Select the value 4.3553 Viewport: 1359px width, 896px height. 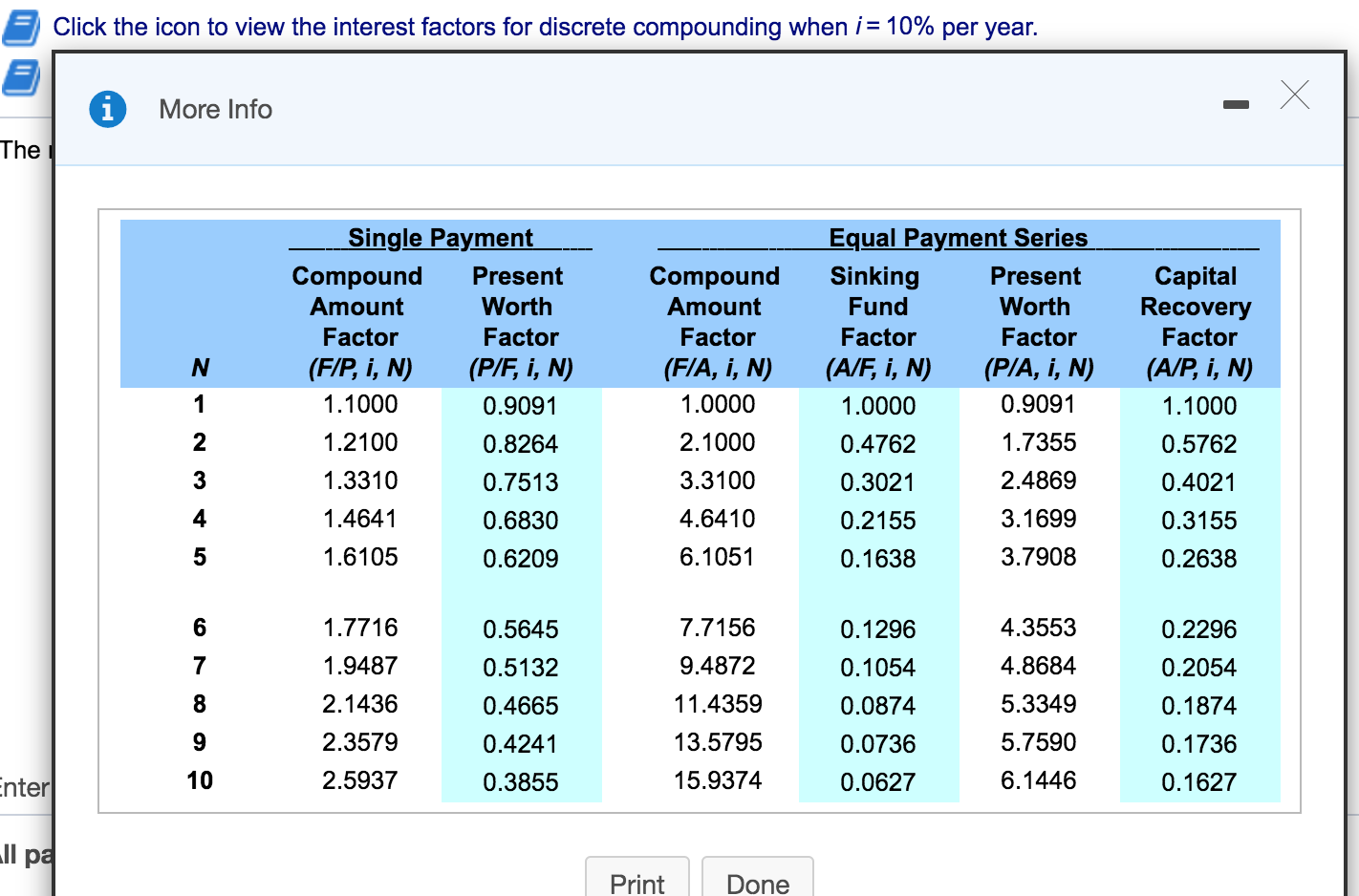coord(1039,628)
